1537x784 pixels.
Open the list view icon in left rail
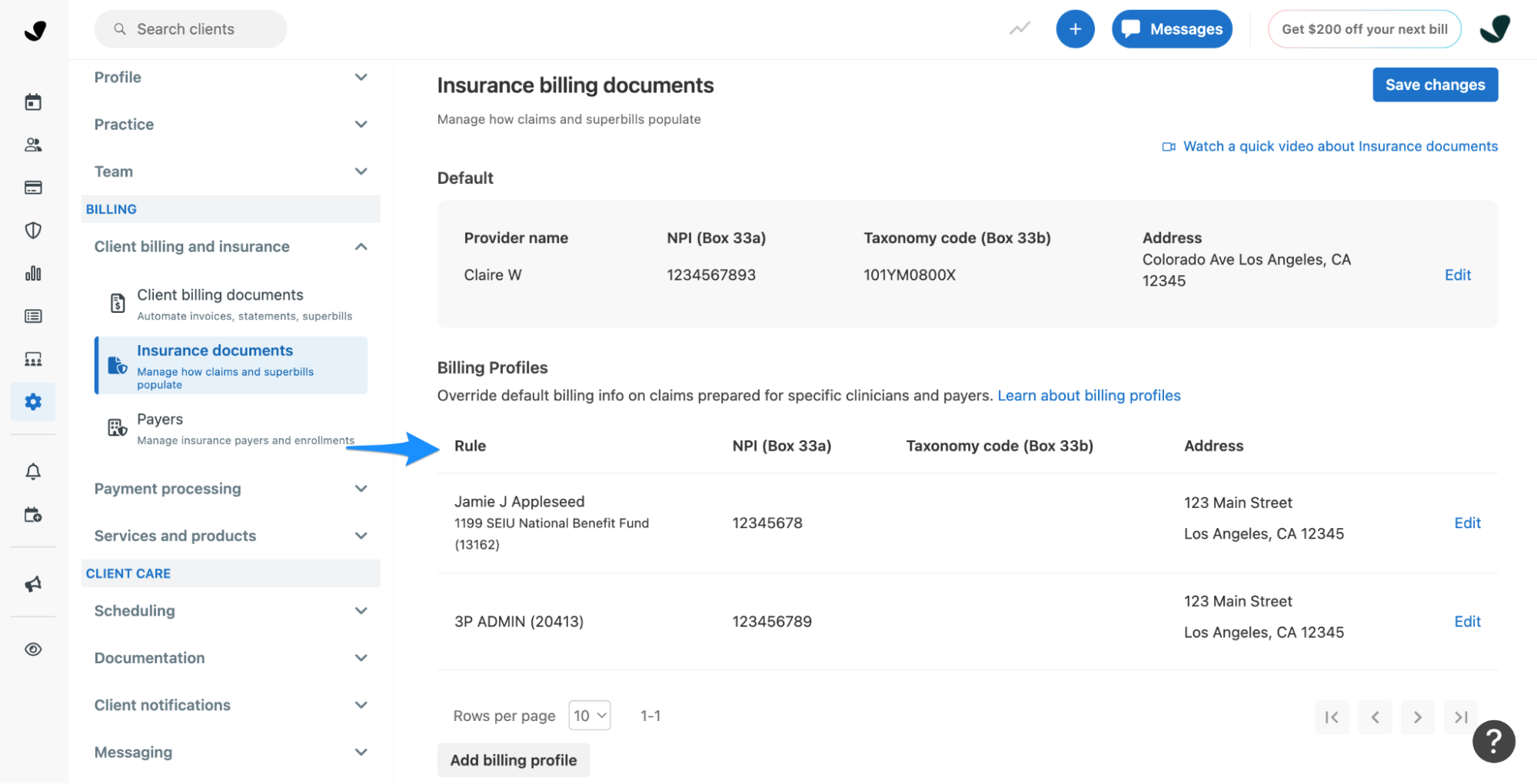point(33,316)
